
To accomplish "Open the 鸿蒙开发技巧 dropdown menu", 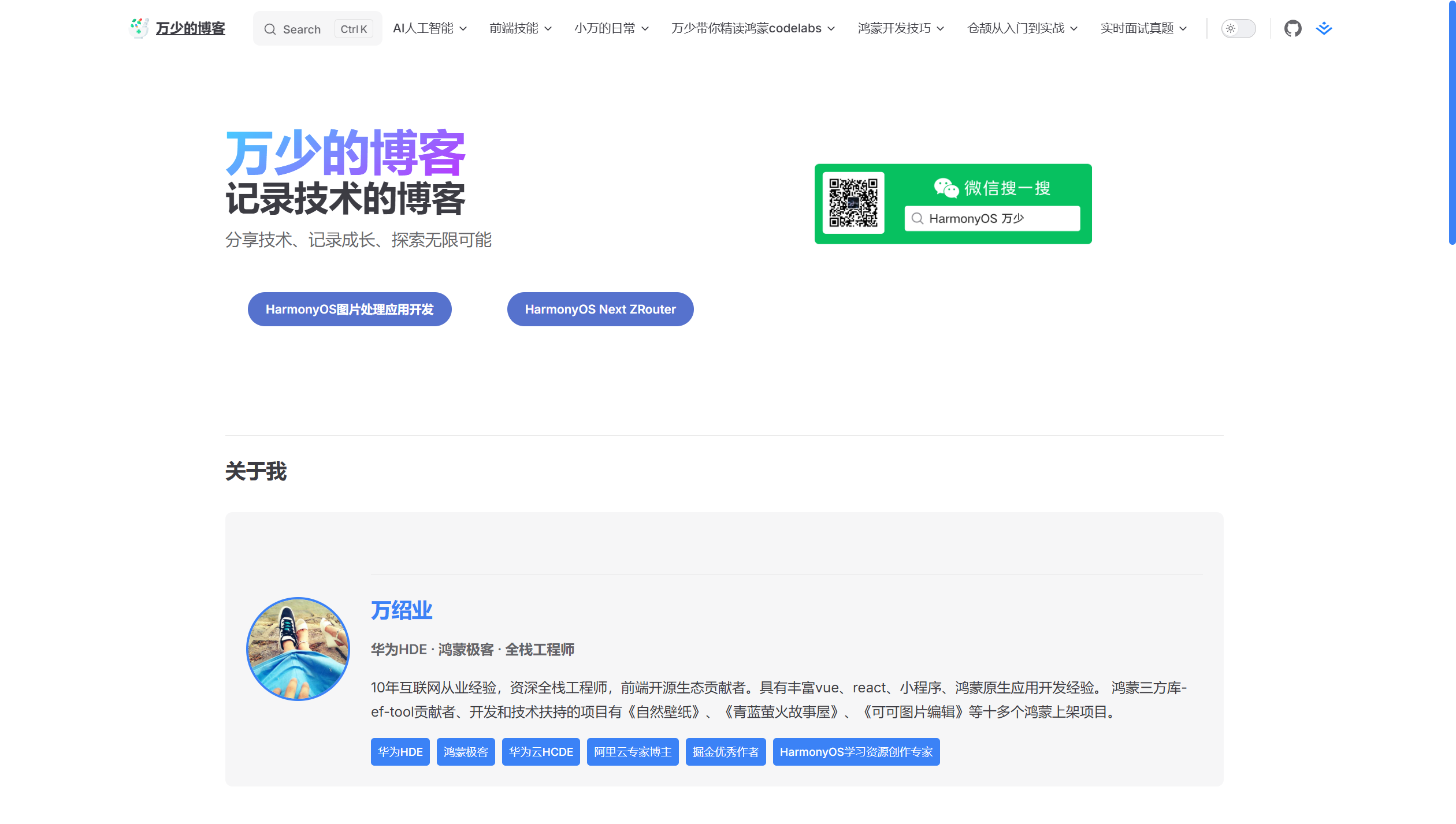I will (x=901, y=28).
